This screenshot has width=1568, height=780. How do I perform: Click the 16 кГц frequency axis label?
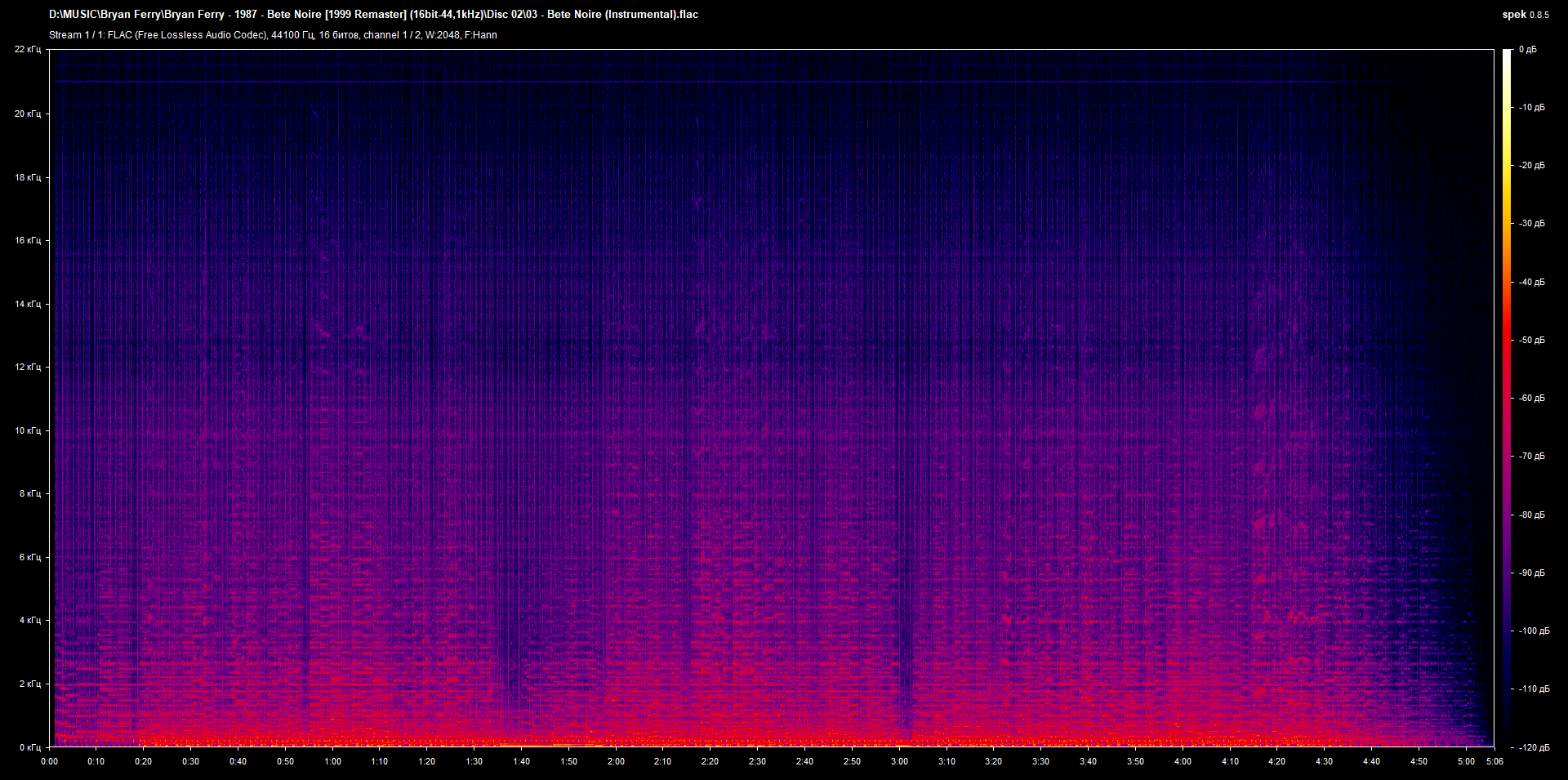tap(28, 240)
